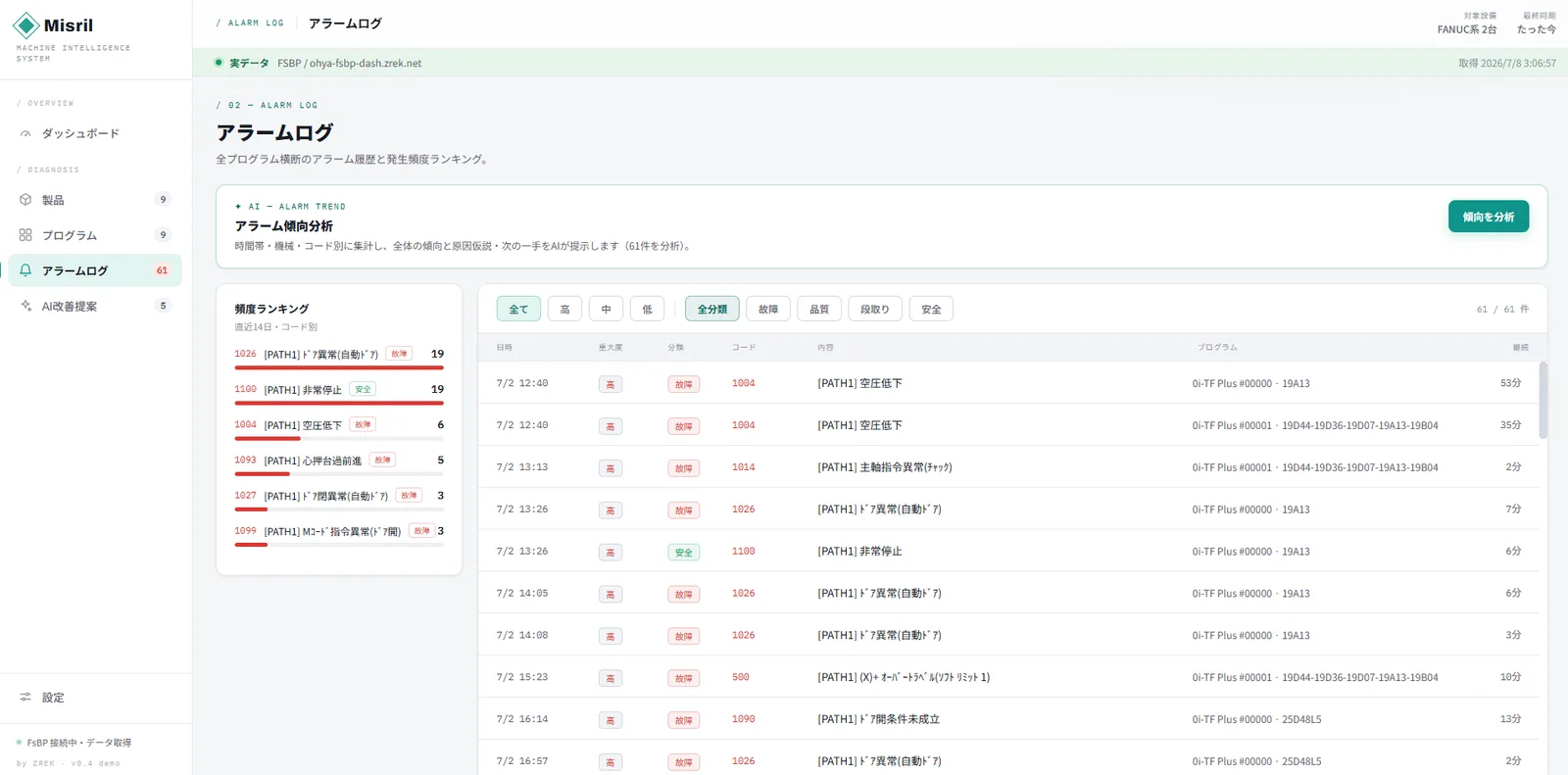Click the 製品 cube icon
The height and width of the screenshot is (775, 1568).
pyautogui.click(x=25, y=200)
